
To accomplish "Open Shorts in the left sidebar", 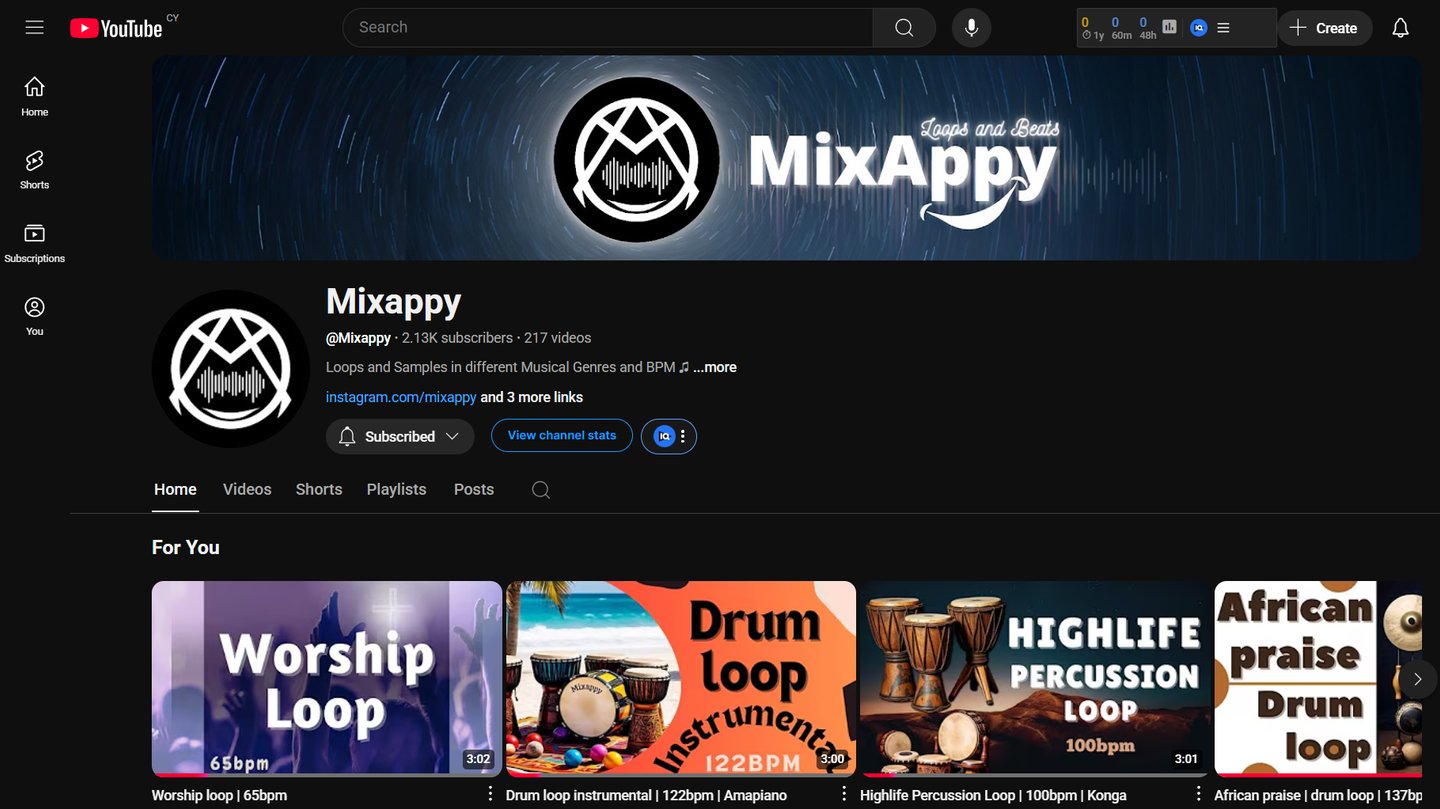I will (35, 170).
